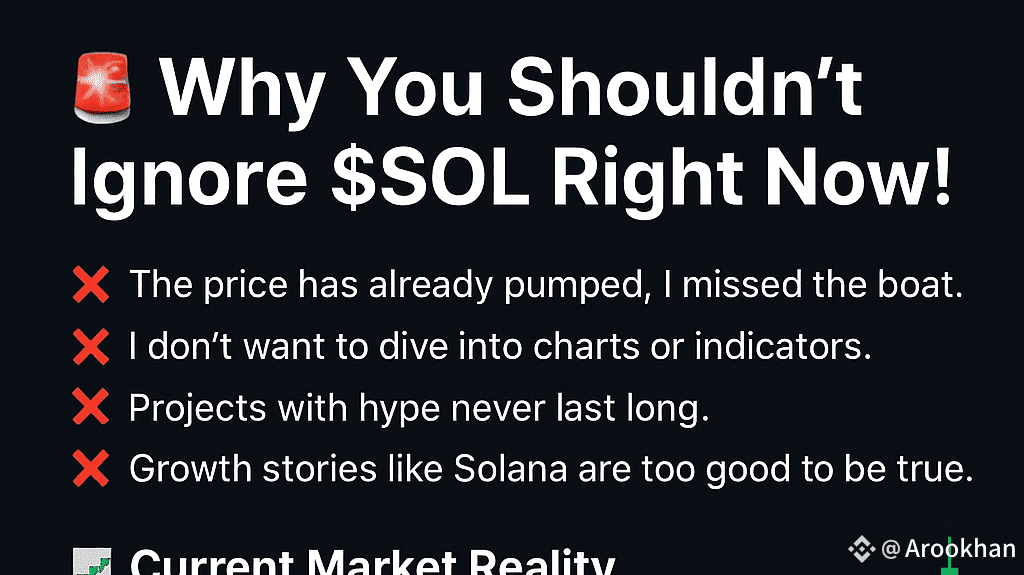Select the red X next to 'dive into charts'
Viewport: 1024px width, 575px height.
coord(91,346)
